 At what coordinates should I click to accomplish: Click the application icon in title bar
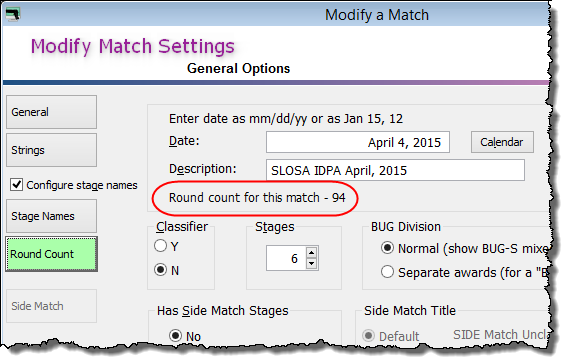pyautogui.click(x=13, y=14)
